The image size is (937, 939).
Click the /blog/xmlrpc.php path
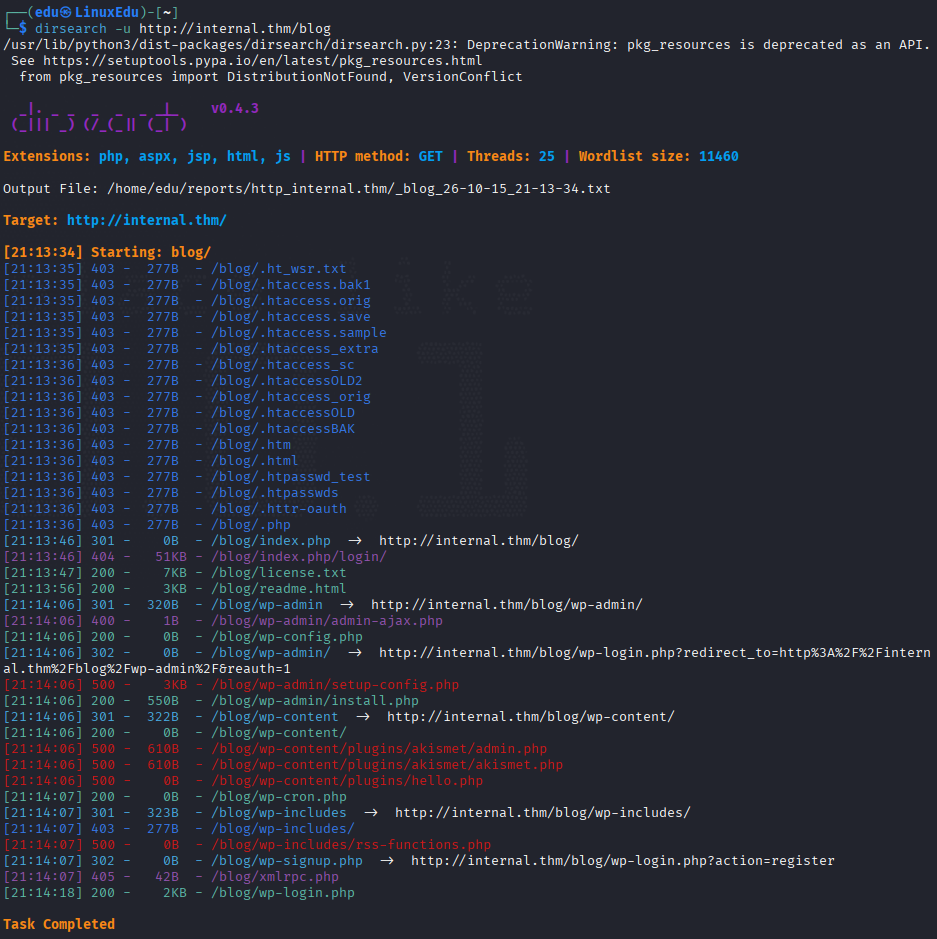click(x=275, y=877)
